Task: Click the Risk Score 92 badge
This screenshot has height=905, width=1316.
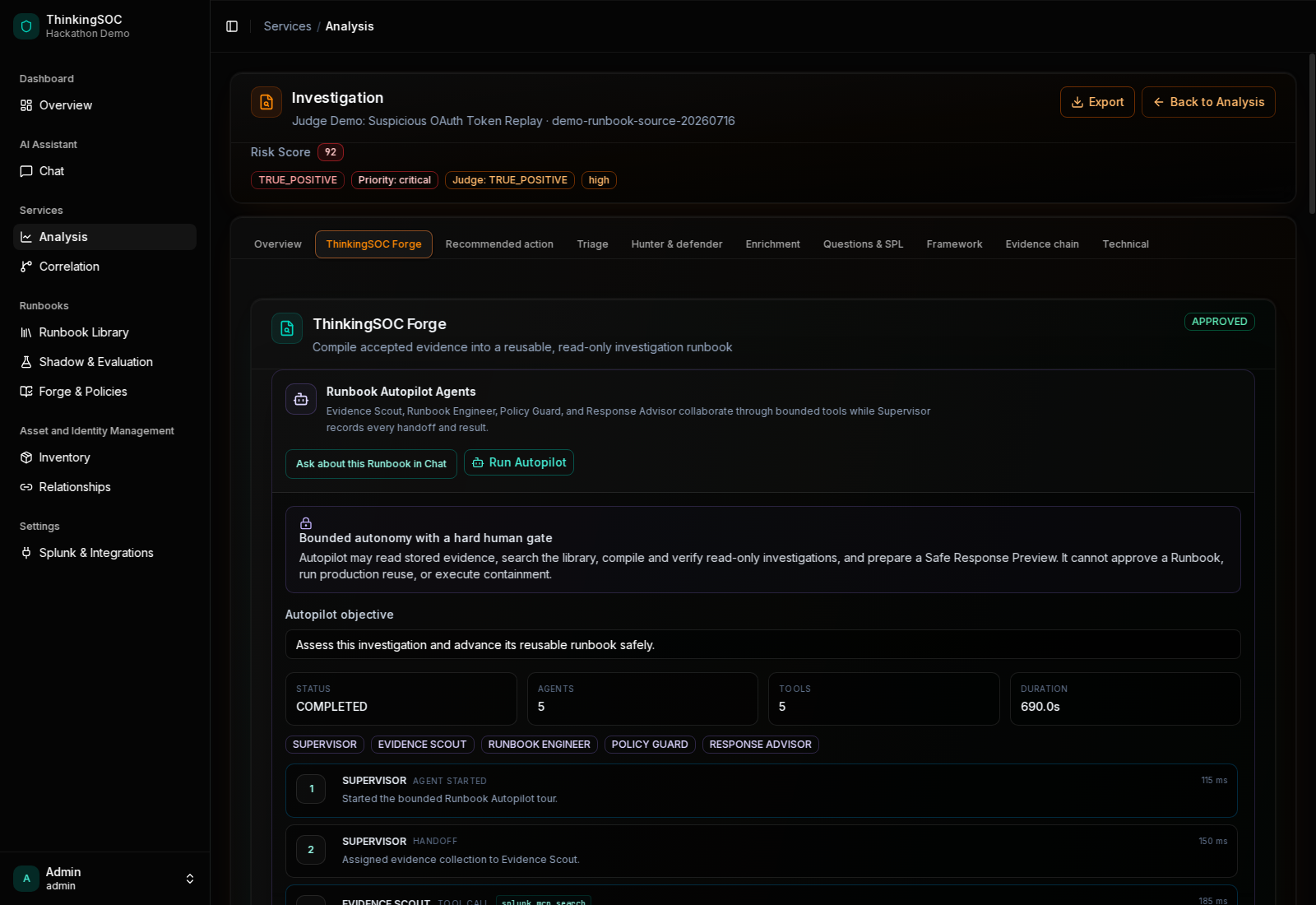Action: pyautogui.click(x=331, y=152)
